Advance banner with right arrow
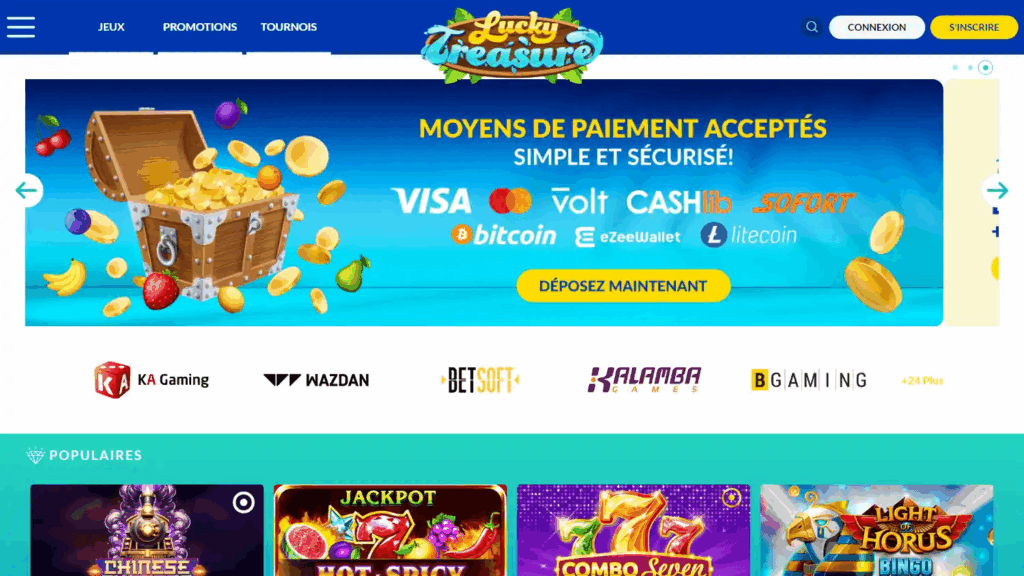Image resolution: width=1024 pixels, height=576 pixels. 997,191
